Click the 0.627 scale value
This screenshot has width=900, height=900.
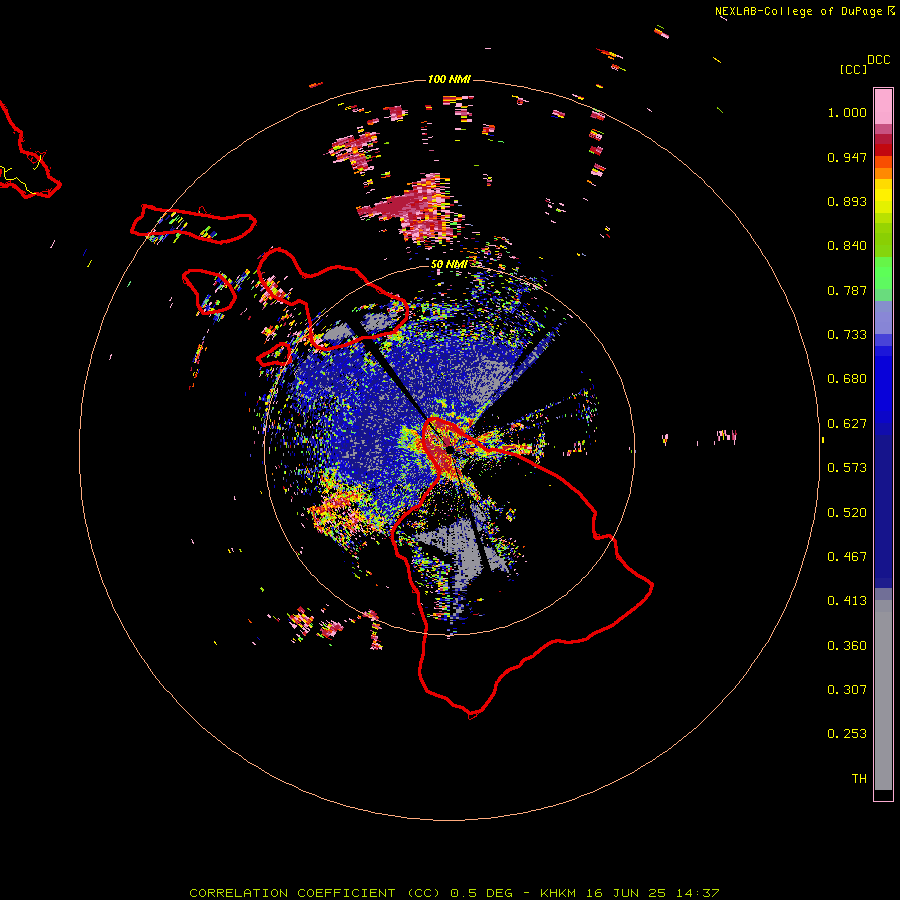click(847, 424)
